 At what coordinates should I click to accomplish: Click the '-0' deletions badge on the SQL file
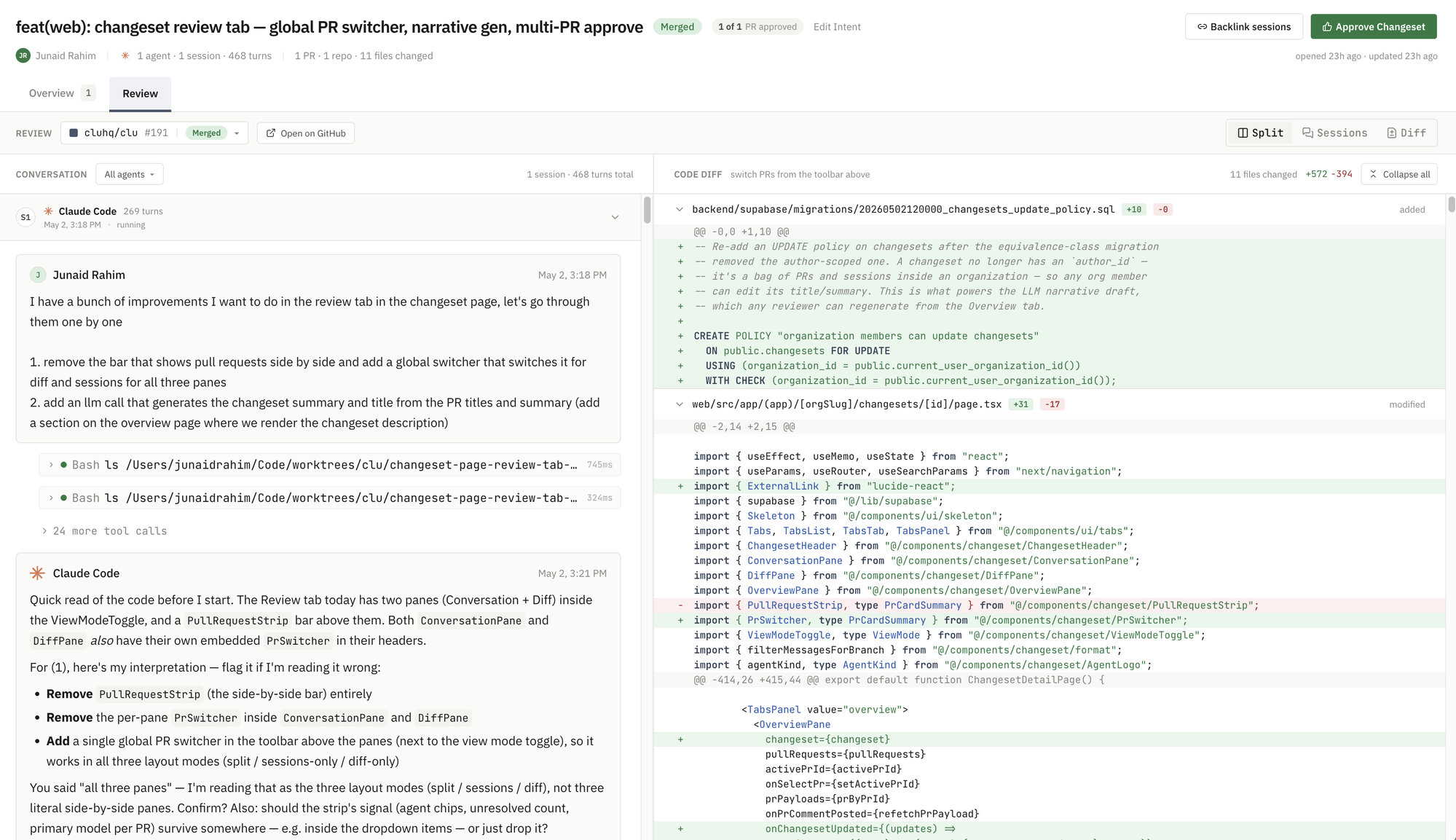[x=1162, y=209]
